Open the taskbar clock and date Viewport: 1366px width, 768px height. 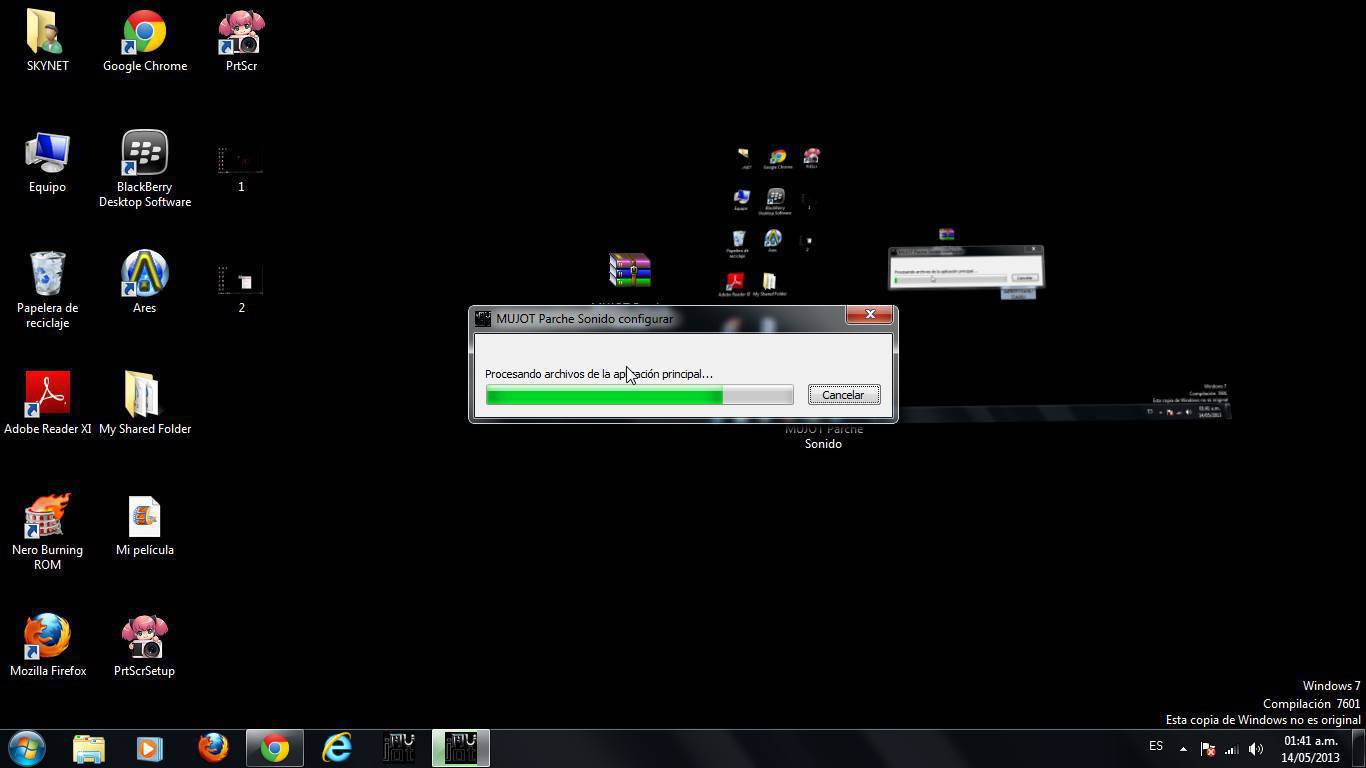pyautogui.click(x=1310, y=749)
